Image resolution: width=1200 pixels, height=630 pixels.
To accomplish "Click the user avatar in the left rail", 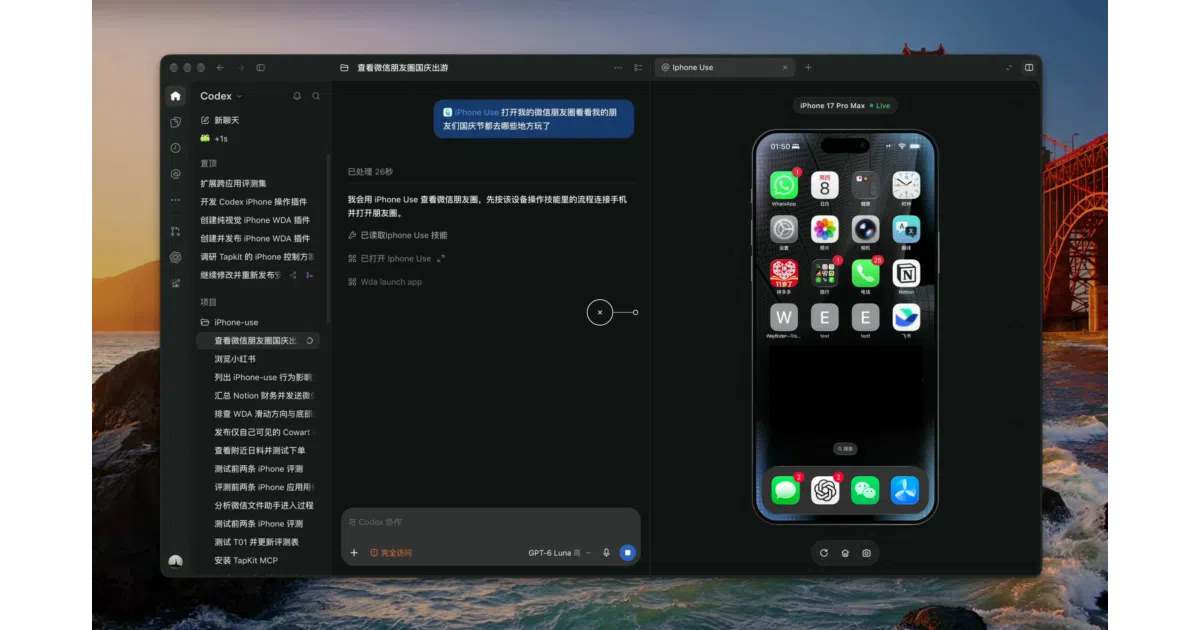I will (x=176, y=562).
